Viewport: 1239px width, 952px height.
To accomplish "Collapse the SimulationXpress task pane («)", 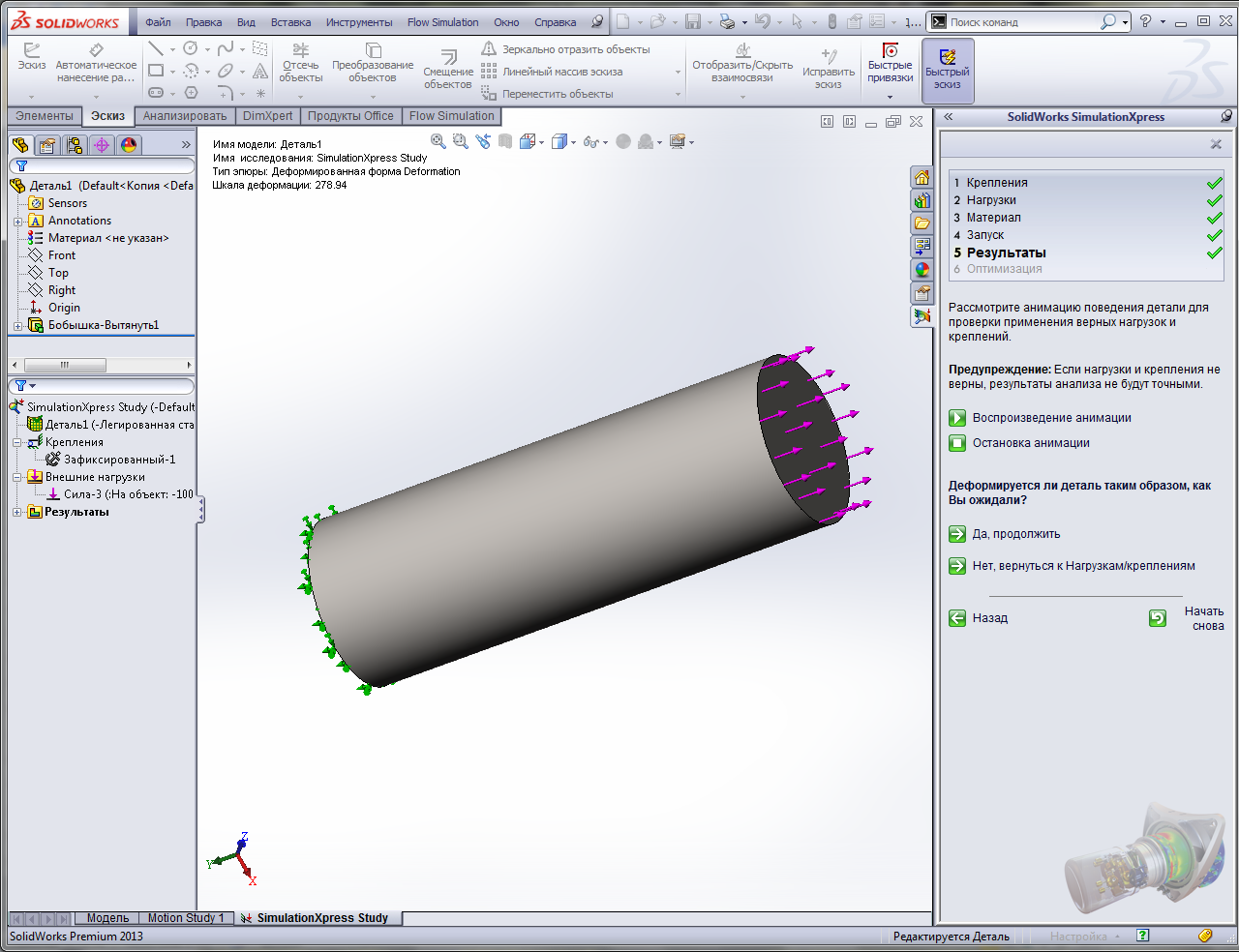I will (949, 116).
